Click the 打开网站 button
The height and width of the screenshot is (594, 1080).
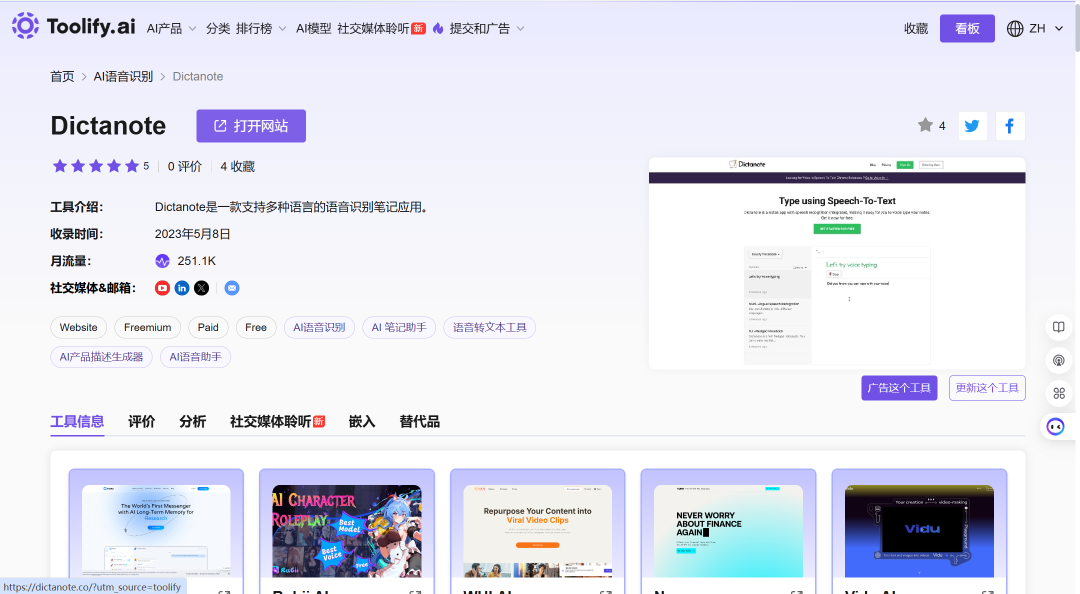pyautogui.click(x=251, y=126)
